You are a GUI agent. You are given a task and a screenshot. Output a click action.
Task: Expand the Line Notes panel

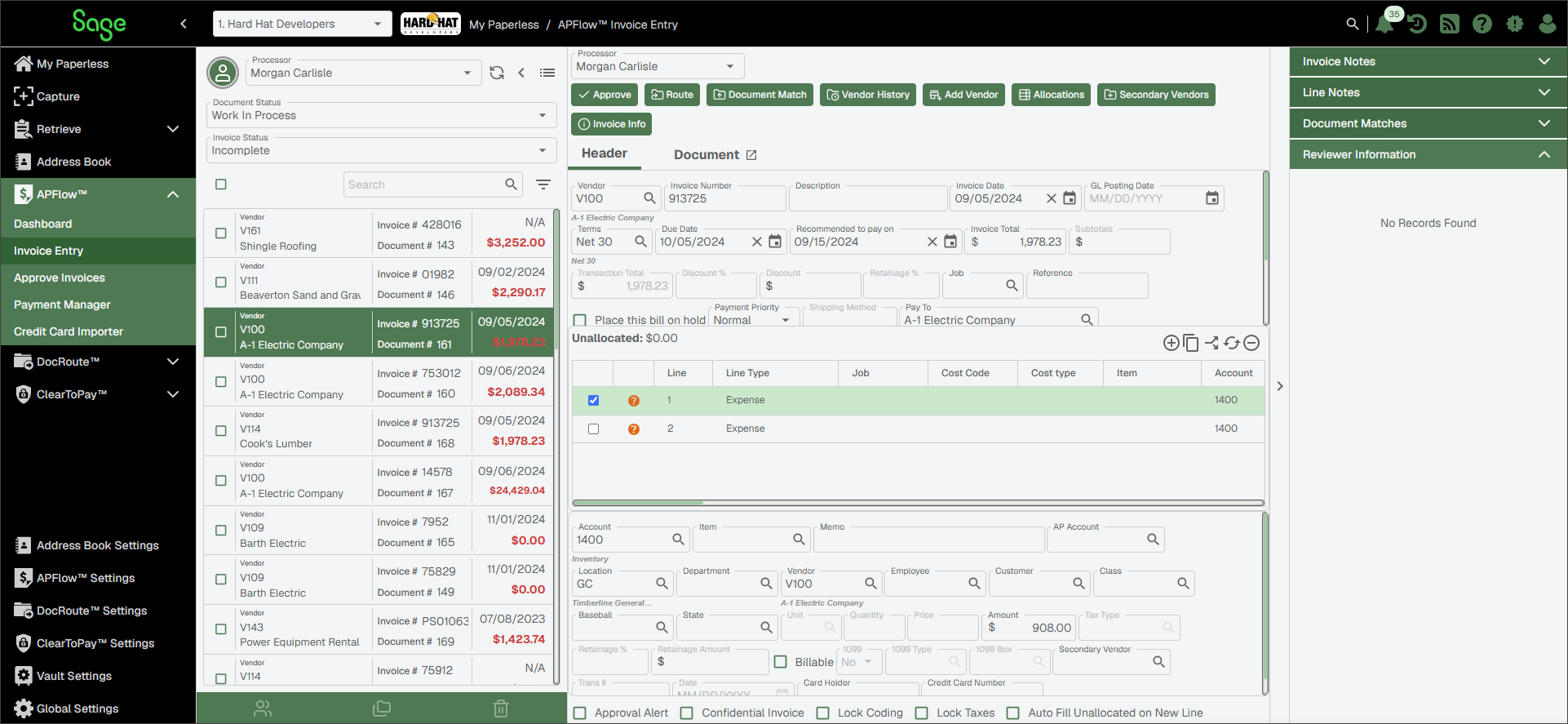coord(1428,92)
